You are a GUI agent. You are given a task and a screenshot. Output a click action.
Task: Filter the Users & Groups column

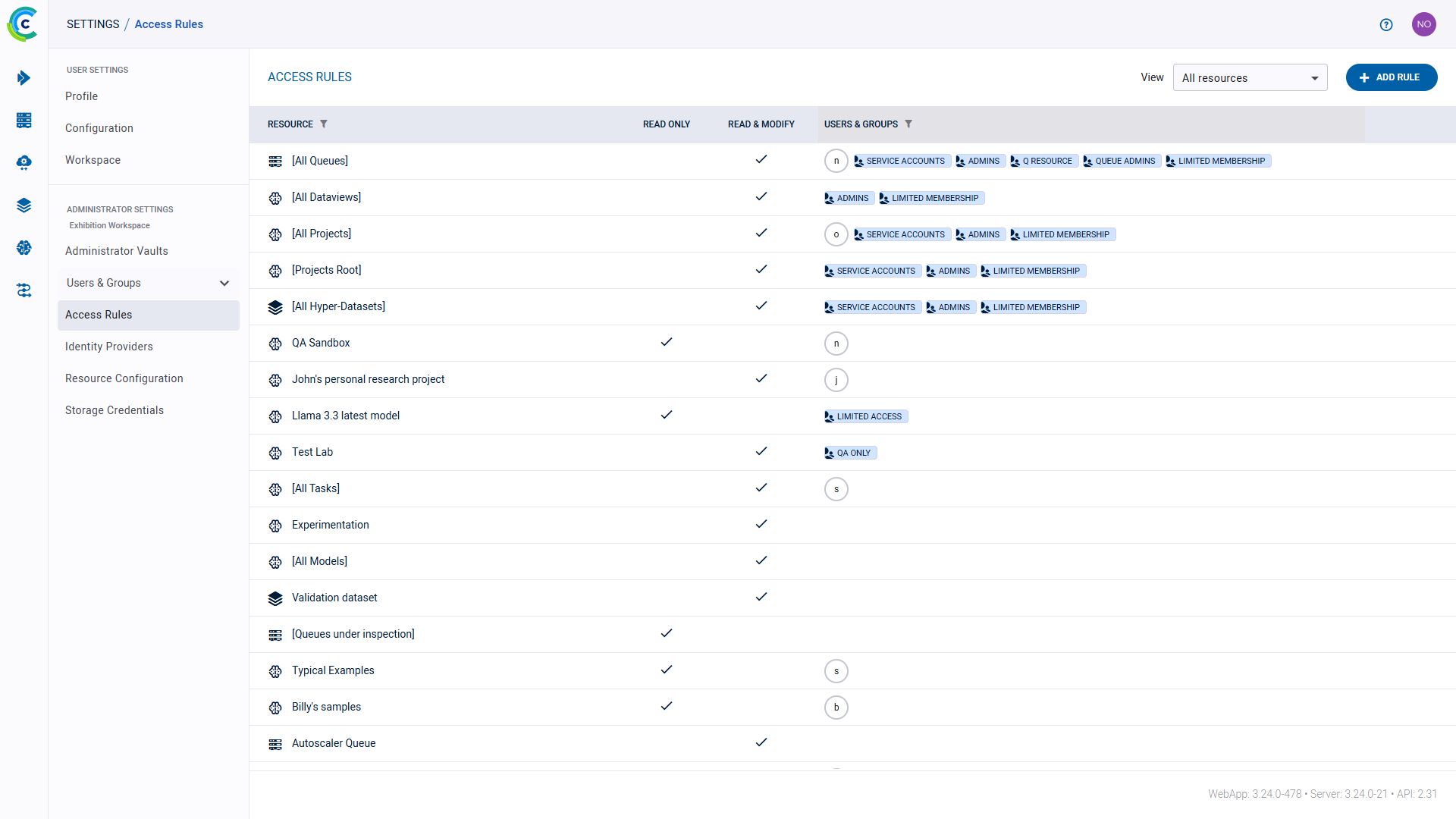908,124
